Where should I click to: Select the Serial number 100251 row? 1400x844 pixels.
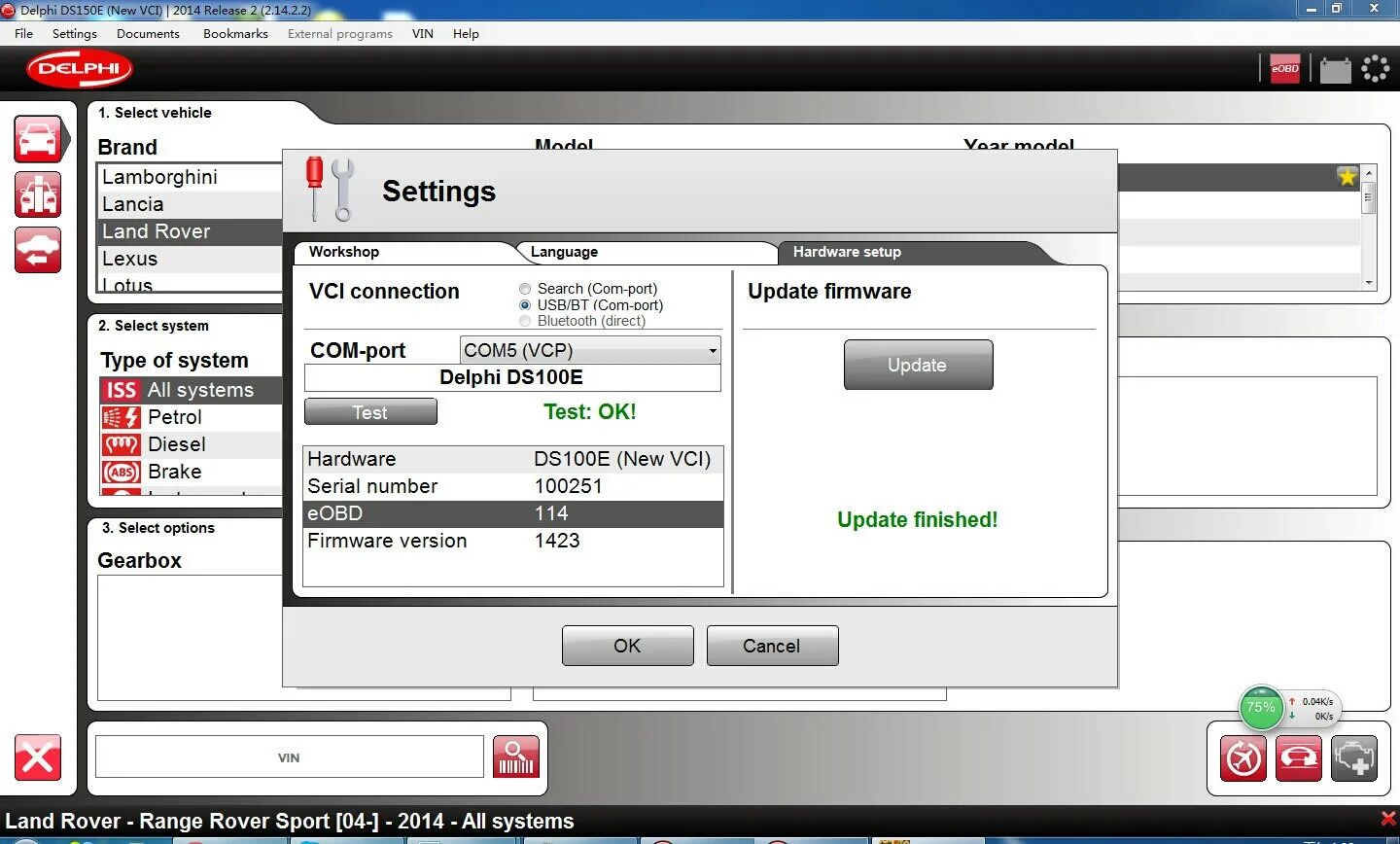click(513, 486)
